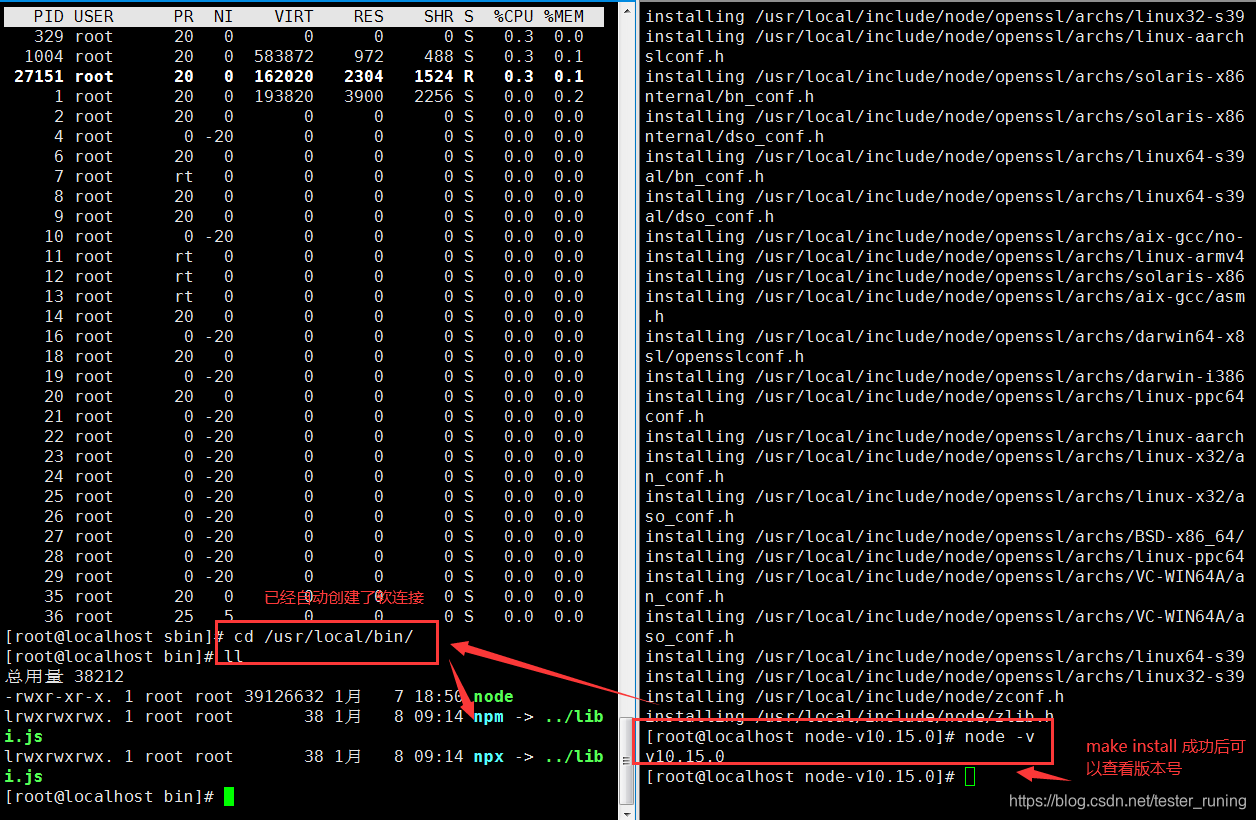1256x820 pixels.
Task: Click the %MEM column header
Action: pyautogui.click(x=564, y=16)
